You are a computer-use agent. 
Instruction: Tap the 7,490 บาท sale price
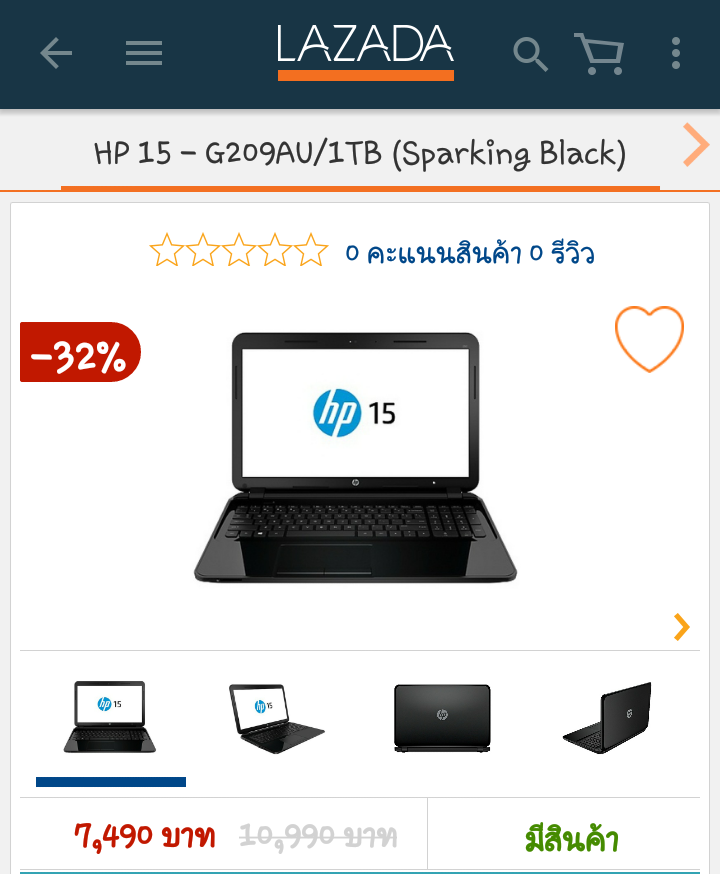(x=145, y=836)
